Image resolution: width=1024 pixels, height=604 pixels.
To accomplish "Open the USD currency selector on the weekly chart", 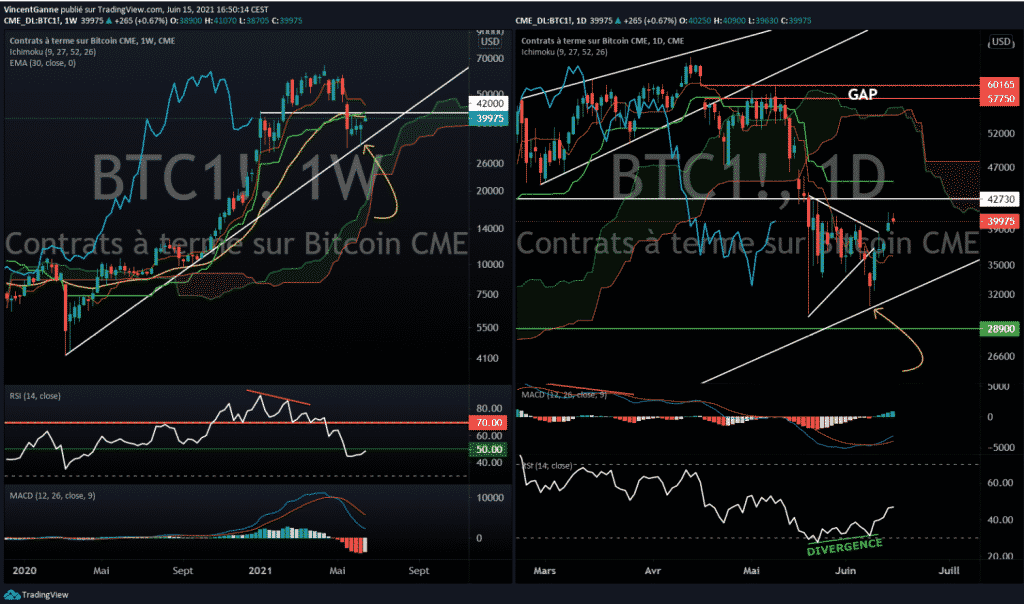I will point(490,41).
